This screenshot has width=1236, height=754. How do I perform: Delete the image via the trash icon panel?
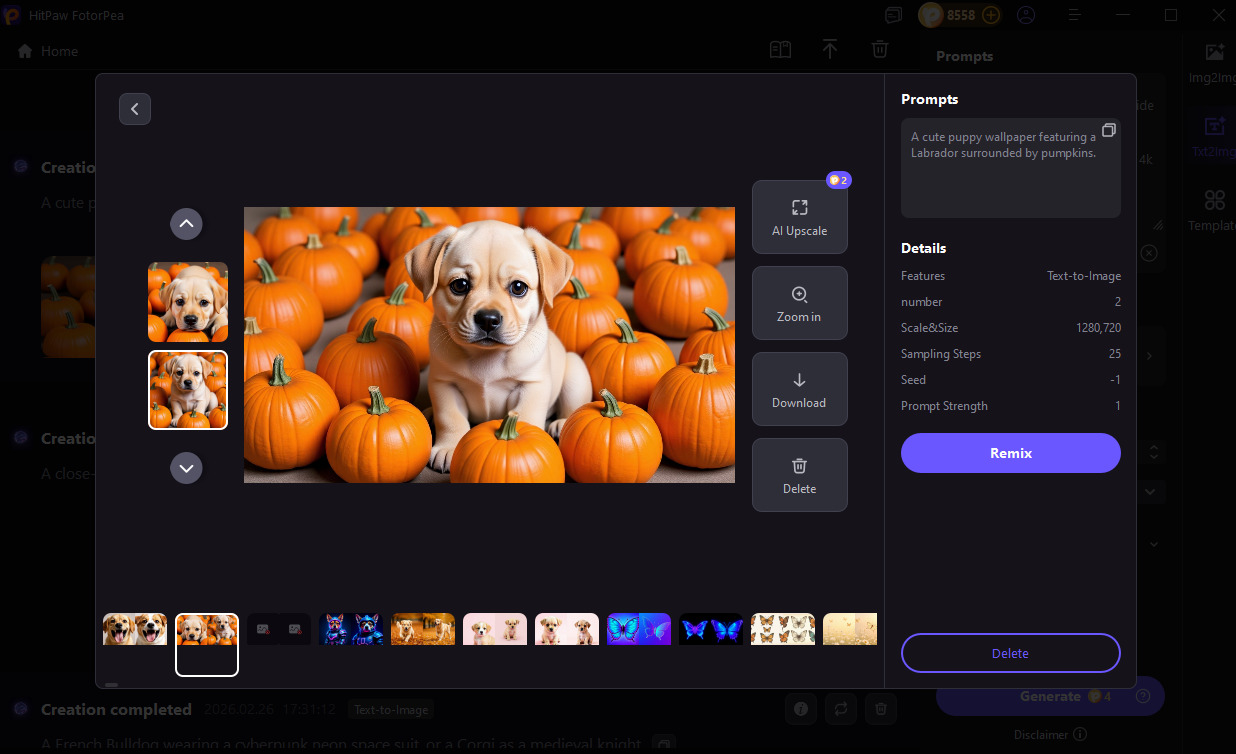[x=799, y=475]
